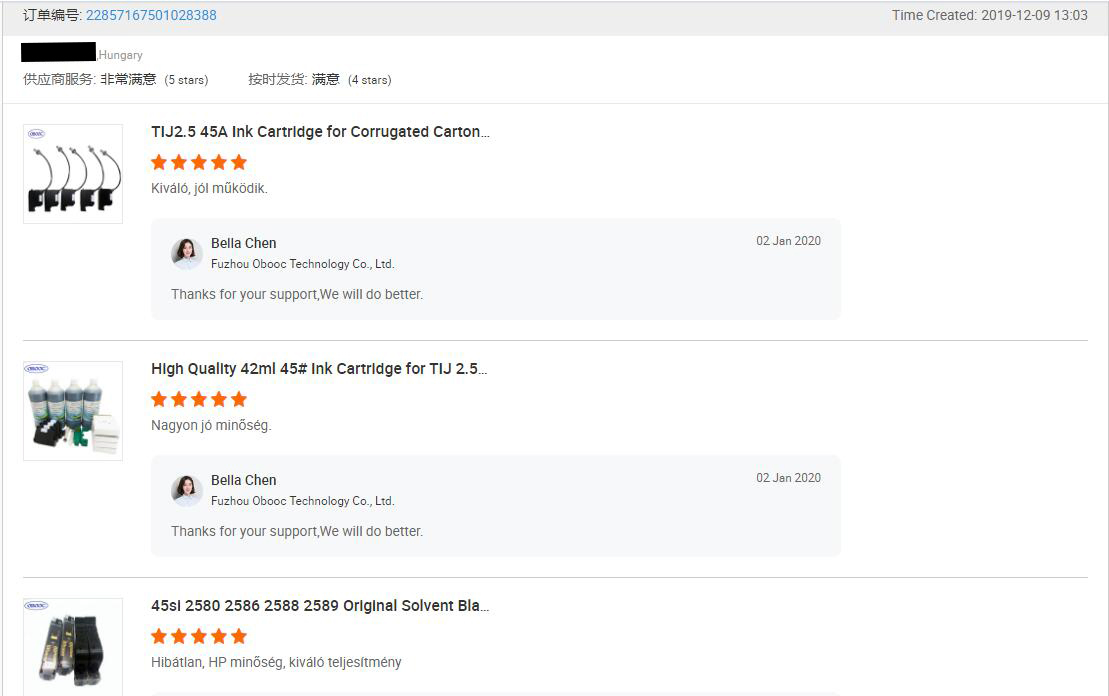This screenshot has height=696, width=1109.
Task: Open the 45si solvent cartridge thumbnail
Action: point(73,647)
